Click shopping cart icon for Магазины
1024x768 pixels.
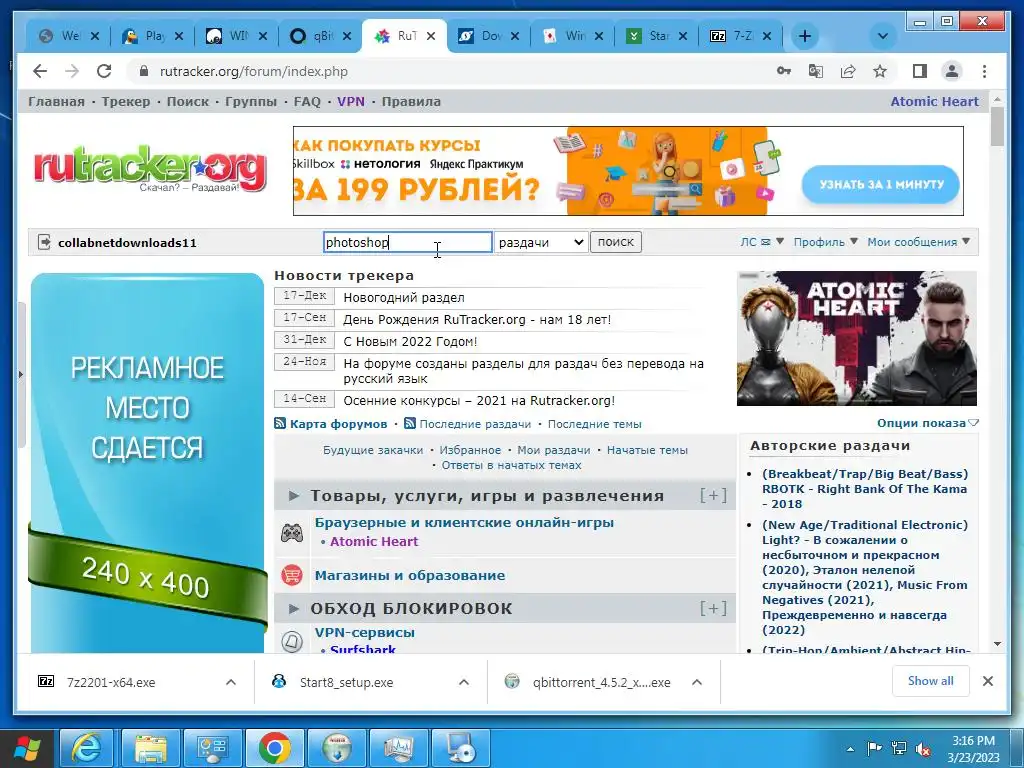click(x=291, y=575)
